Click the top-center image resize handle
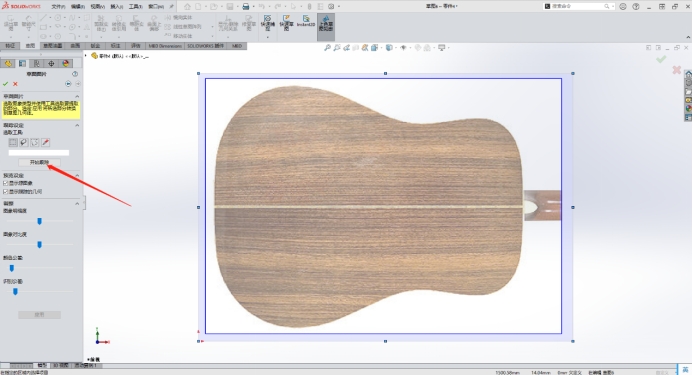The image size is (693, 375). coord(385,73)
